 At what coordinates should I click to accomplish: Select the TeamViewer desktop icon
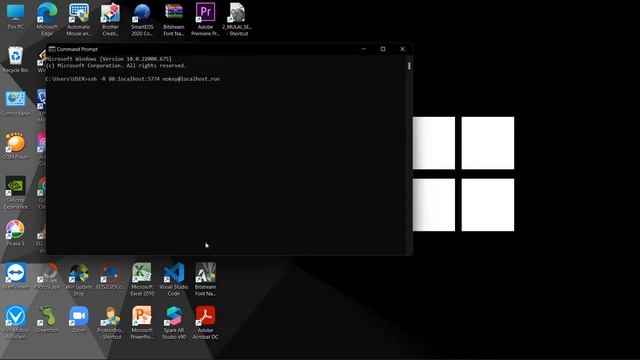16,276
